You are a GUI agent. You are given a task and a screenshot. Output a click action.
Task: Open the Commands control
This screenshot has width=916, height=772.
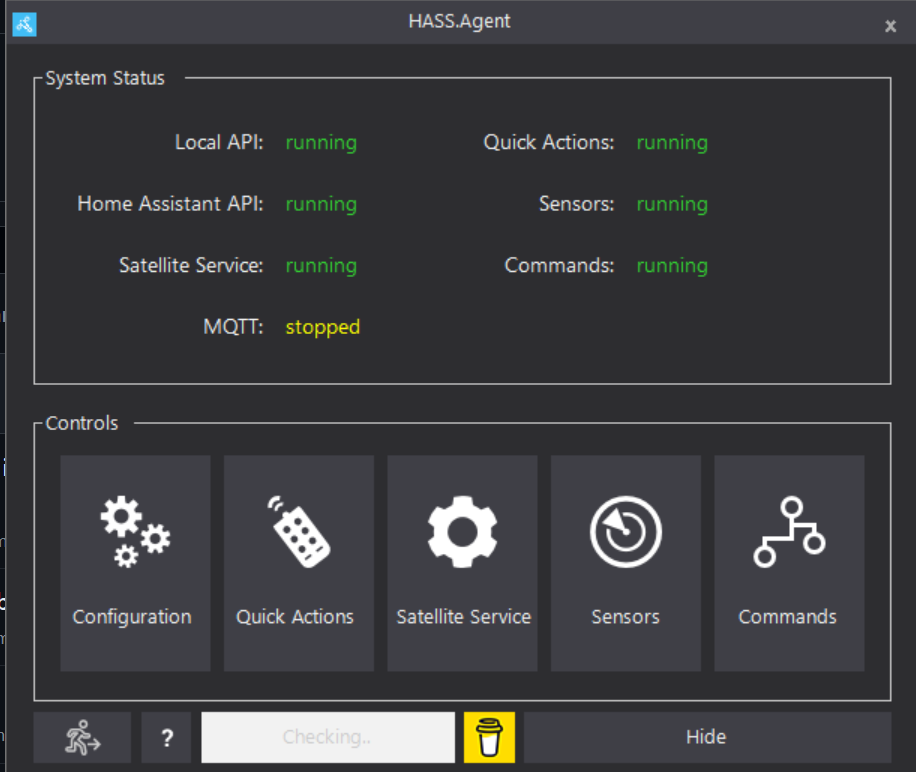789,563
